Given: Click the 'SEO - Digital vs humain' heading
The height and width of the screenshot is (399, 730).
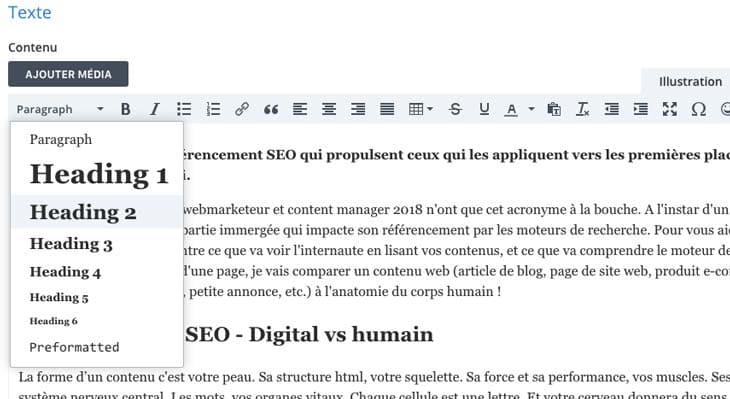Looking at the screenshot, I should pyautogui.click(x=309, y=334).
